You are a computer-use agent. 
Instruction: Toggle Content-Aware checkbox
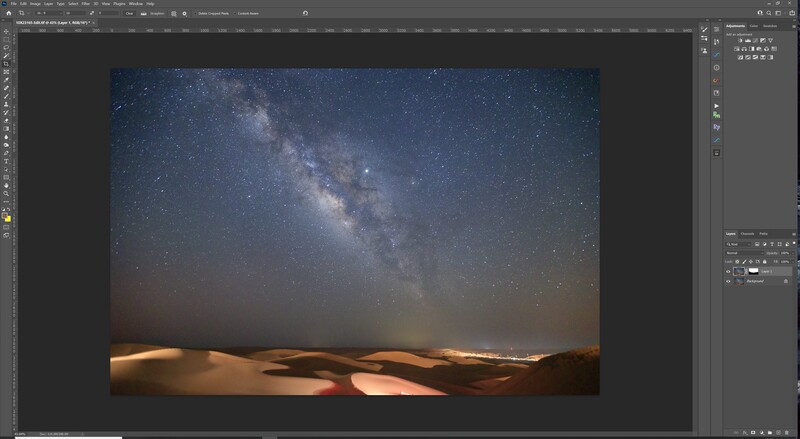235,13
